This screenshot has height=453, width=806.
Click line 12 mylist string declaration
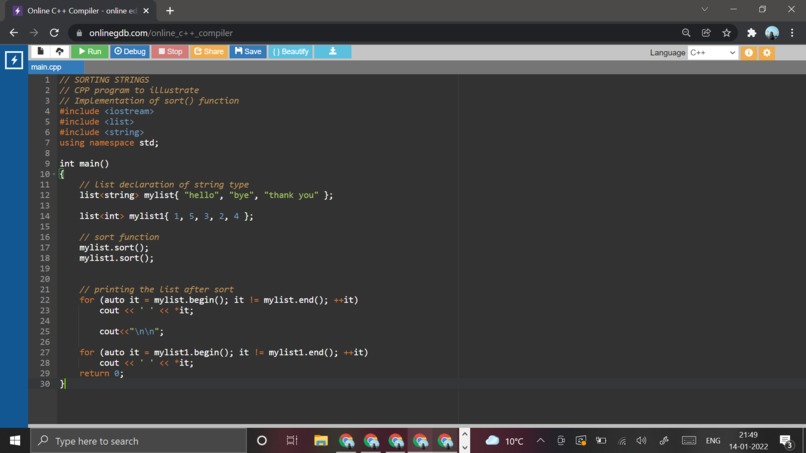[206, 195]
